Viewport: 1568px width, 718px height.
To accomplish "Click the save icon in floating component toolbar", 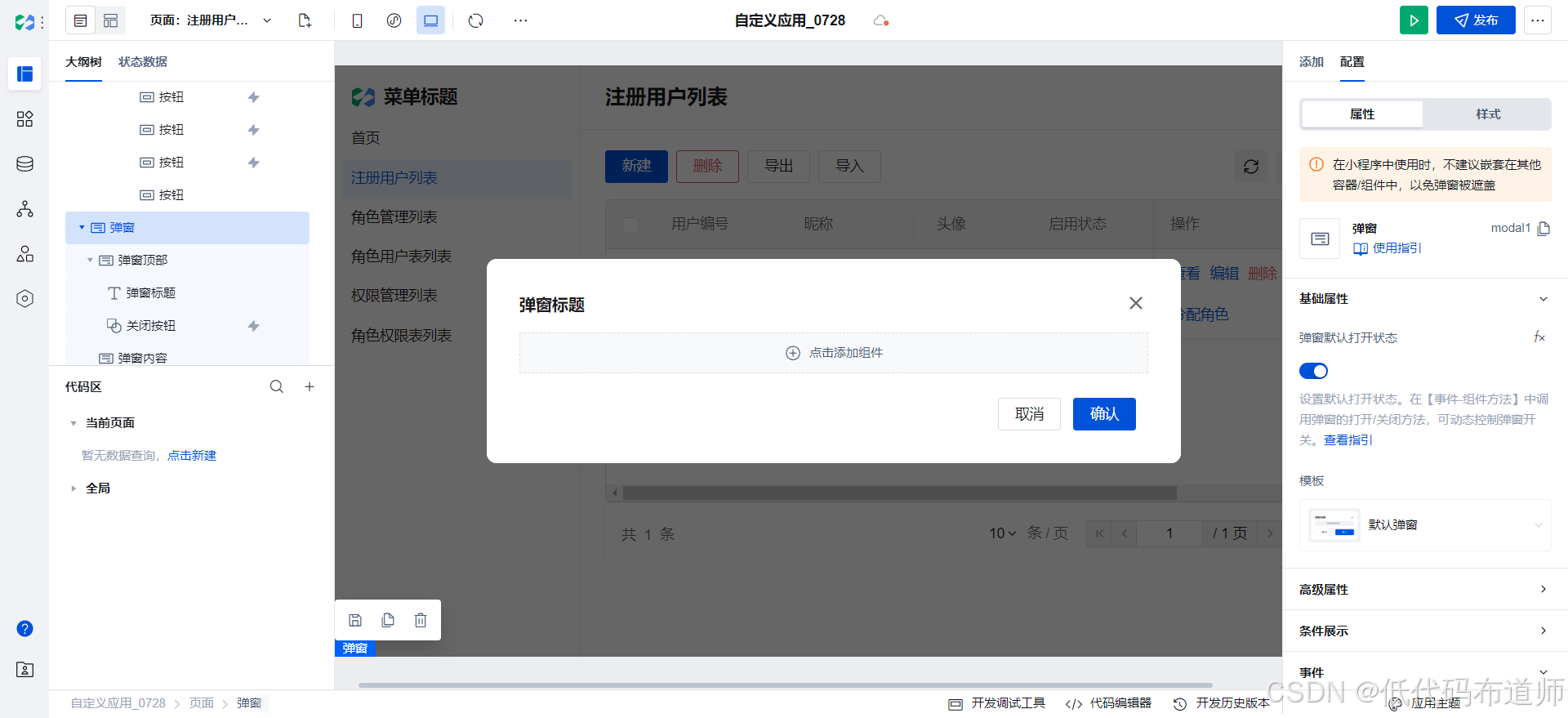I will pyautogui.click(x=355, y=620).
